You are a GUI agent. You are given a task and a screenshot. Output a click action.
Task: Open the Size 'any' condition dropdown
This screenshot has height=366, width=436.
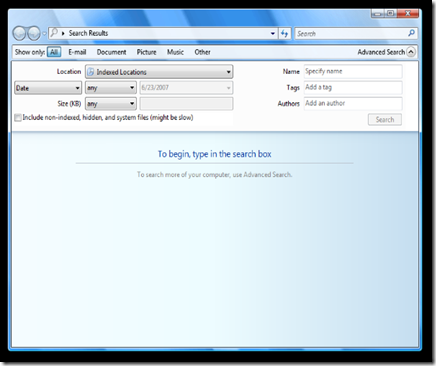point(111,104)
